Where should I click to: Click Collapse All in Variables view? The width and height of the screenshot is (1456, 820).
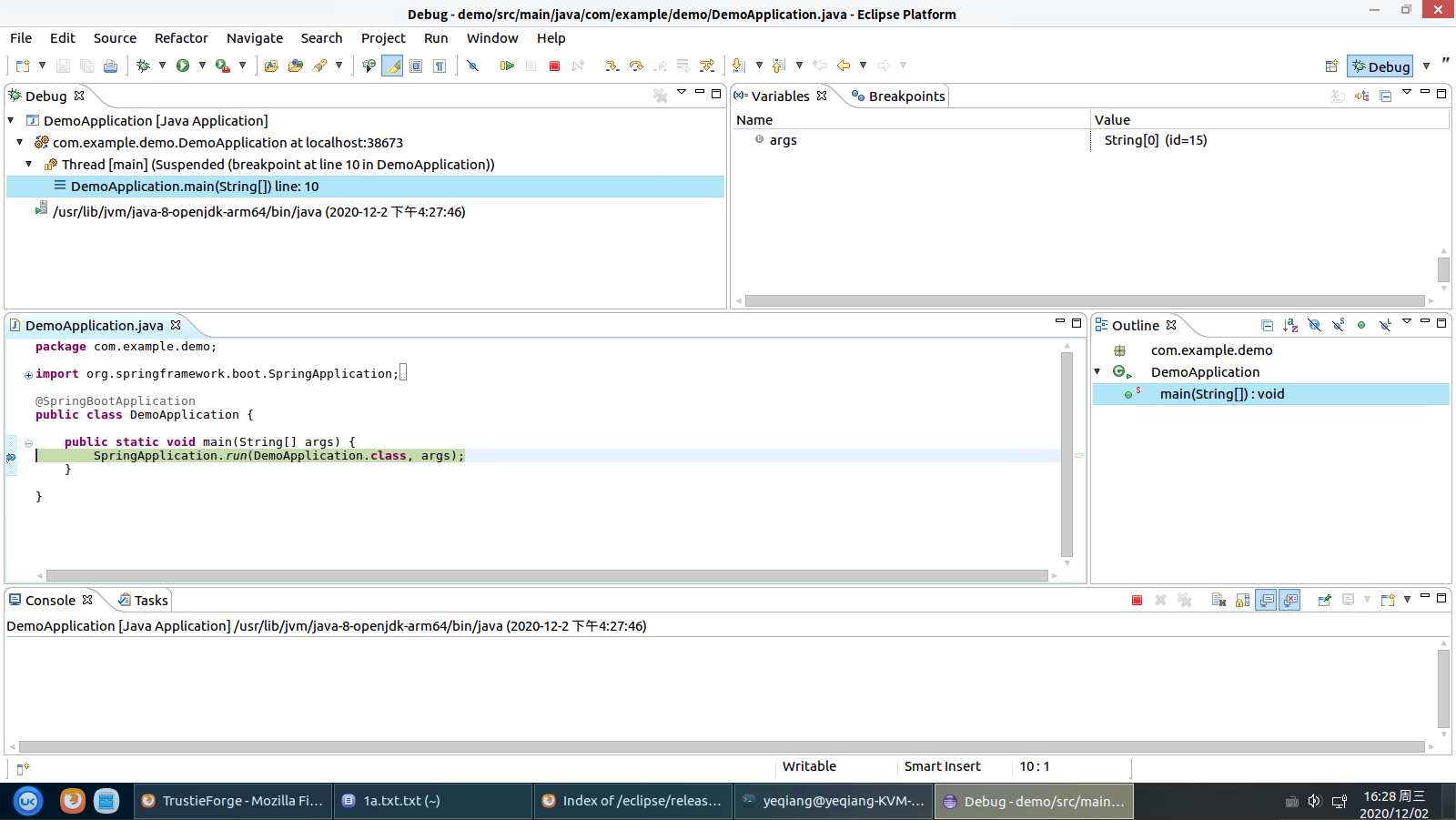click(x=1385, y=96)
